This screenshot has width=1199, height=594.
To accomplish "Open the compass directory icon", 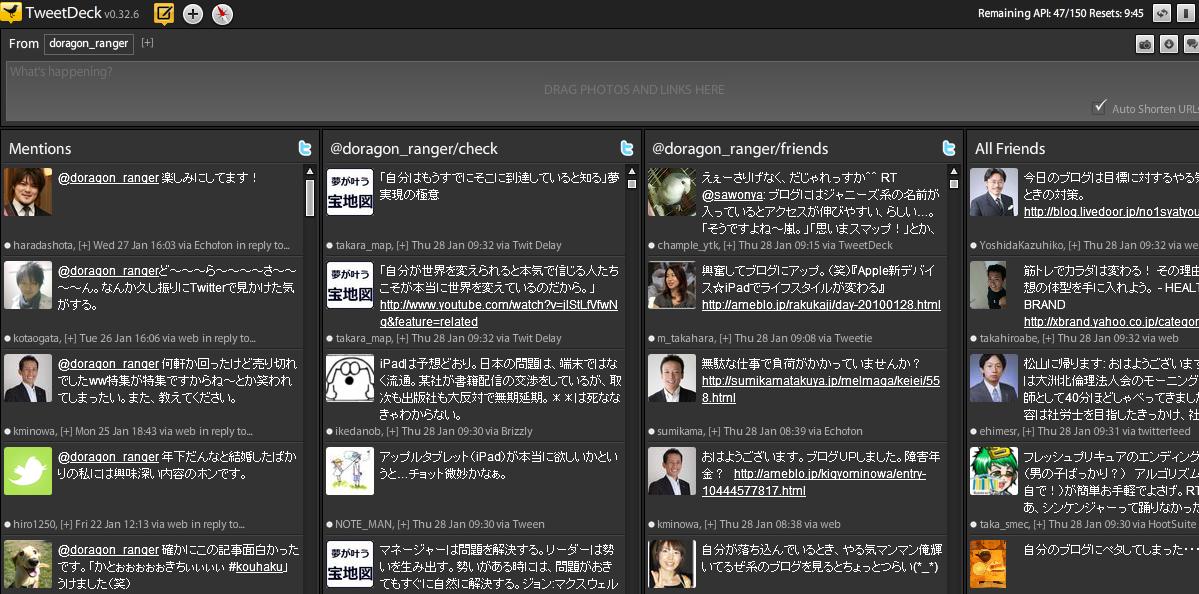I will coord(223,14).
